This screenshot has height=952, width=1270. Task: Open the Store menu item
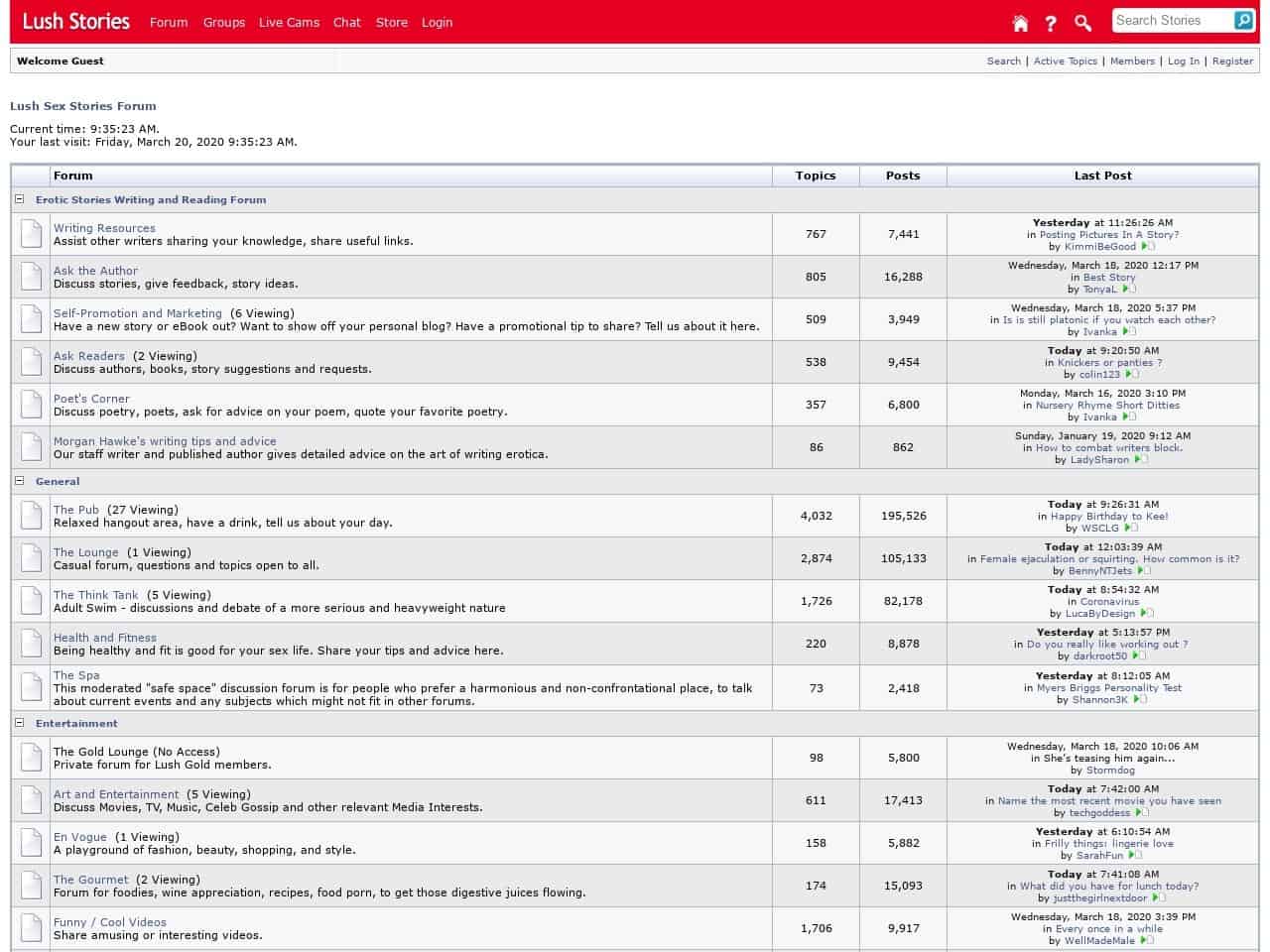pos(392,22)
